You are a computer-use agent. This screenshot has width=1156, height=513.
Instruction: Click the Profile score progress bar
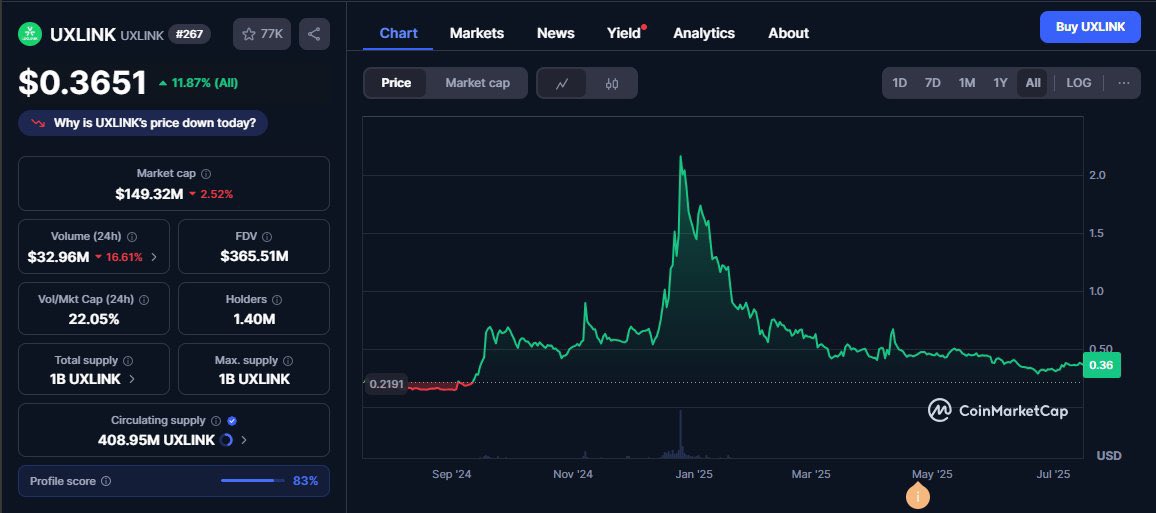tap(253, 481)
